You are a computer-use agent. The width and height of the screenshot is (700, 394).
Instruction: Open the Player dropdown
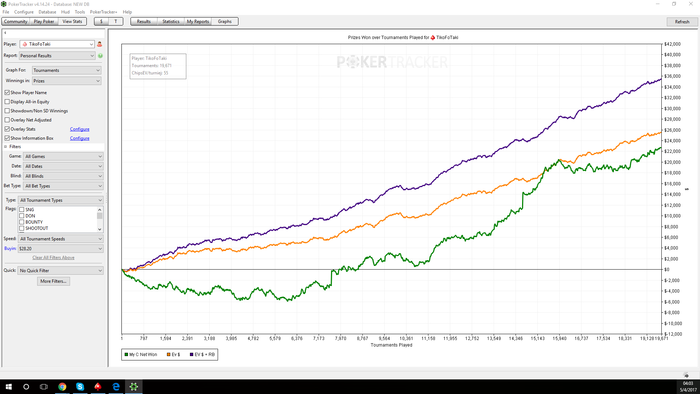click(x=57, y=44)
